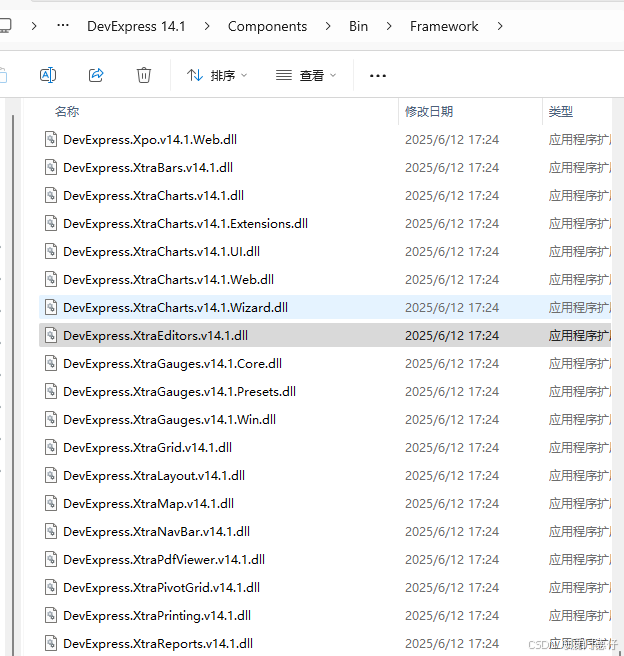The image size is (624, 656).
Task: Select file DevExpress.XtraPrinting.v14.1.dll
Action: pyautogui.click(x=325, y=616)
